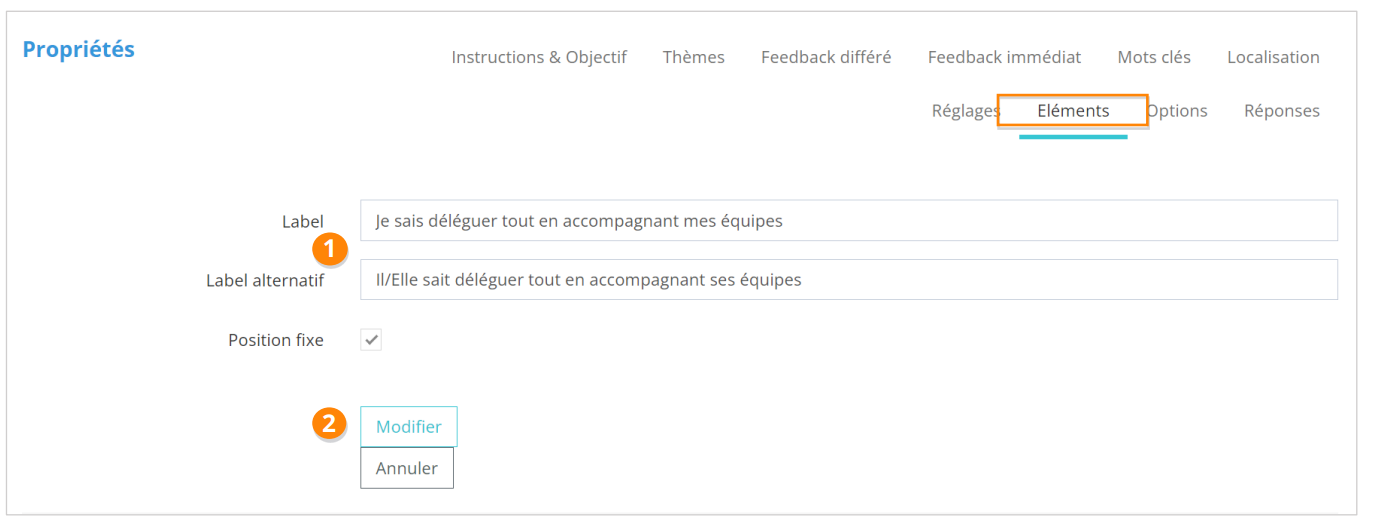Show the Localisation tab
Screen dimensions: 1373x521
tap(1273, 57)
